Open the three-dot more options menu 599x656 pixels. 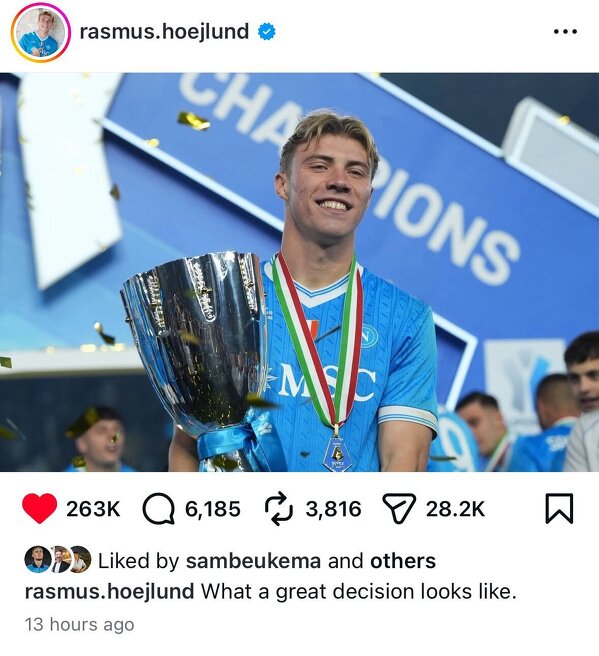[x=565, y=31]
